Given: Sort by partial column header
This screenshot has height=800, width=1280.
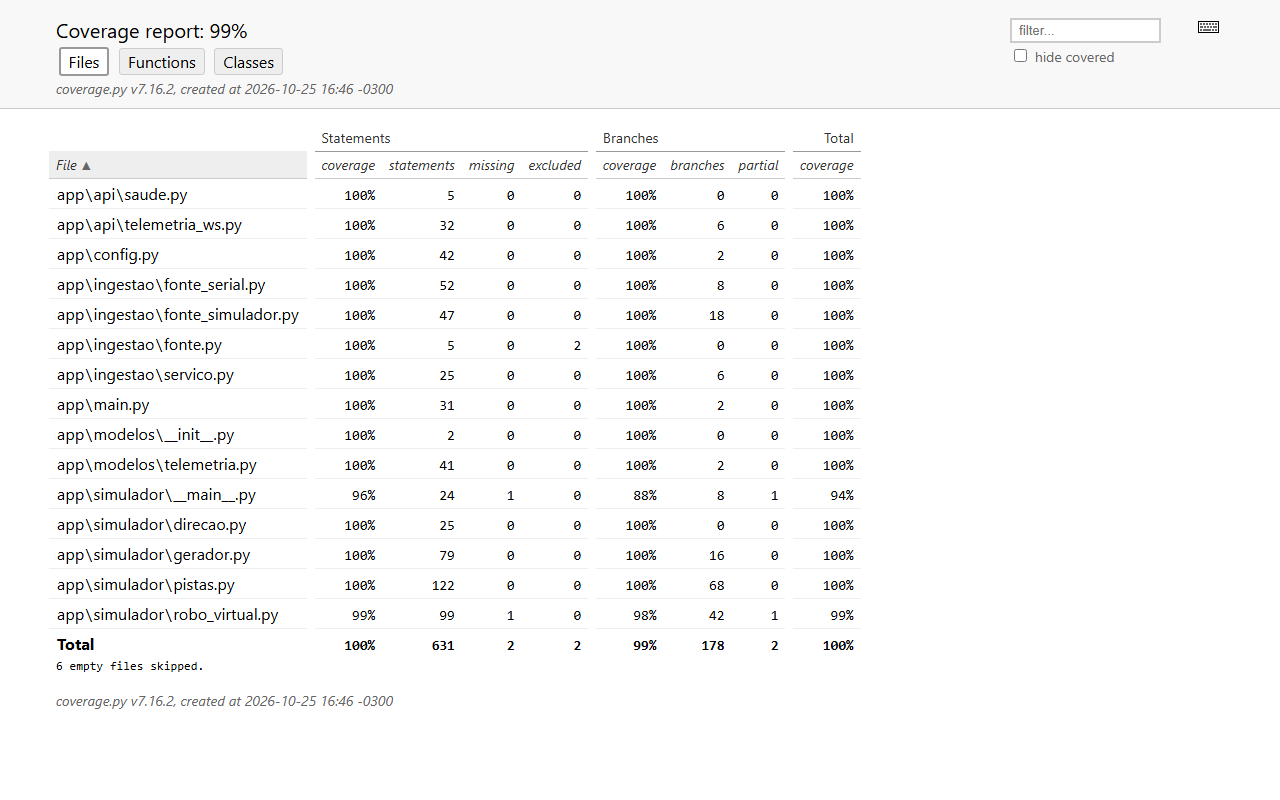Looking at the screenshot, I should [x=758, y=165].
